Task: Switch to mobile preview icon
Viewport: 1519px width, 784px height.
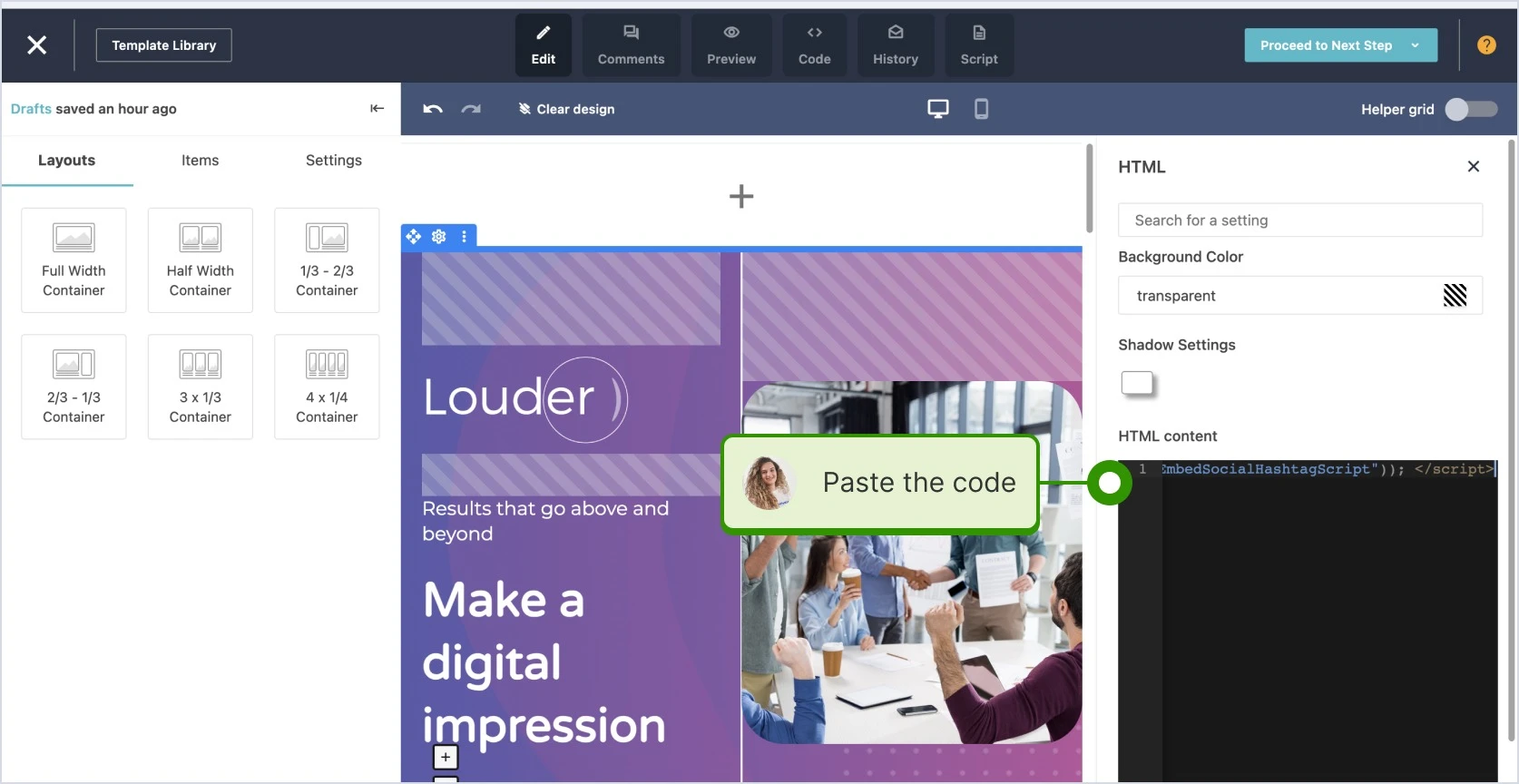Action: tap(981, 109)
